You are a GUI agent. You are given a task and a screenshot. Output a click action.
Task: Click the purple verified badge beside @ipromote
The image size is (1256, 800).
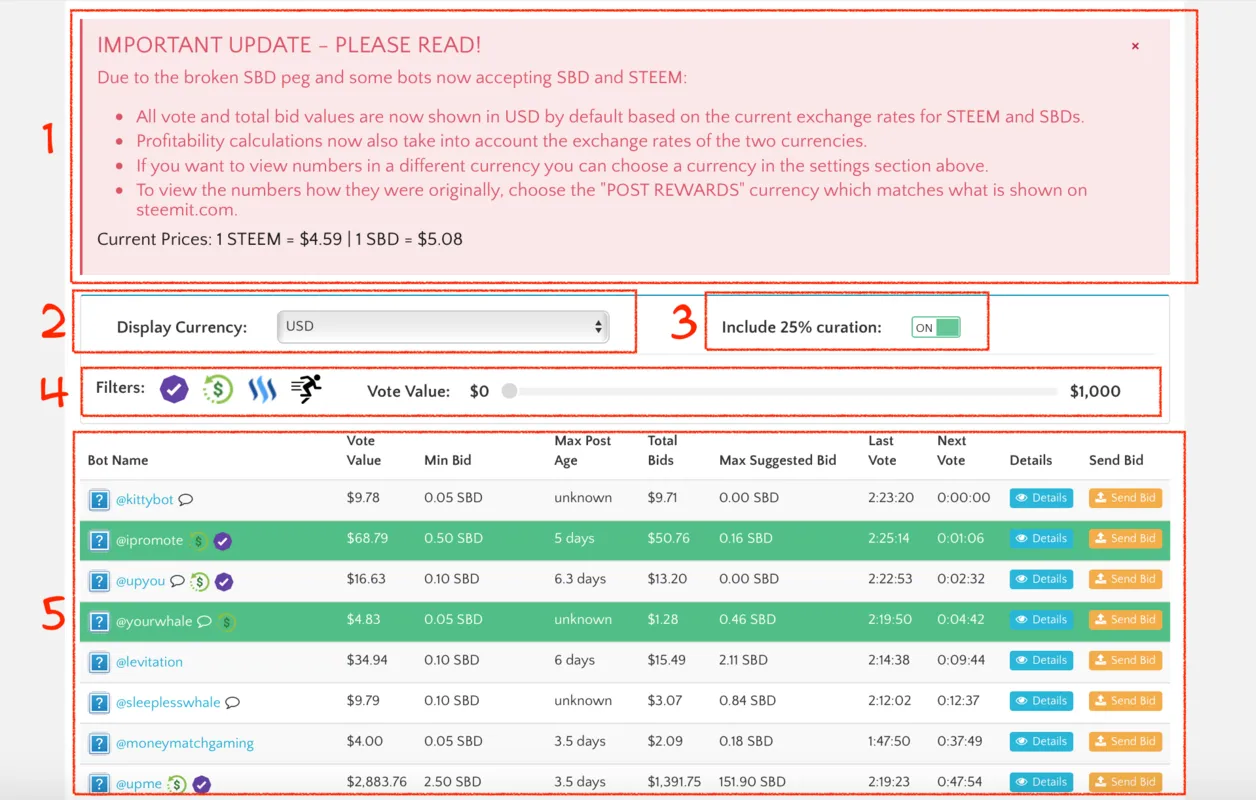[x=223, y=541]
